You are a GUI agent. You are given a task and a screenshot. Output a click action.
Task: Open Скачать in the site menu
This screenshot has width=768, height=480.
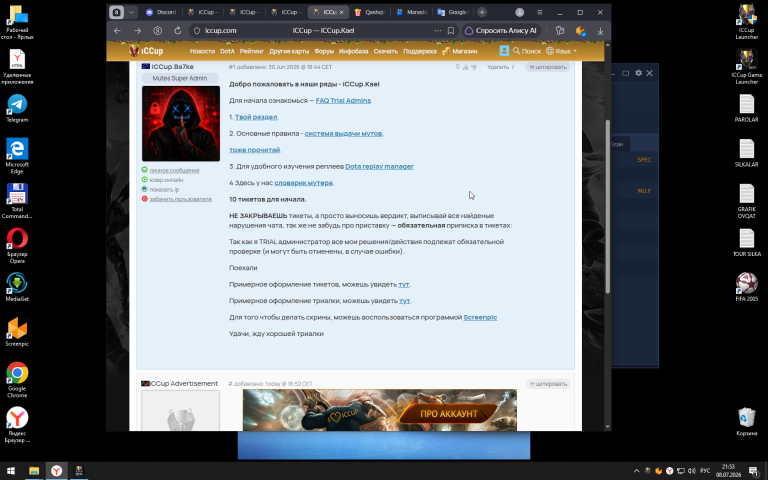point(385,51)
